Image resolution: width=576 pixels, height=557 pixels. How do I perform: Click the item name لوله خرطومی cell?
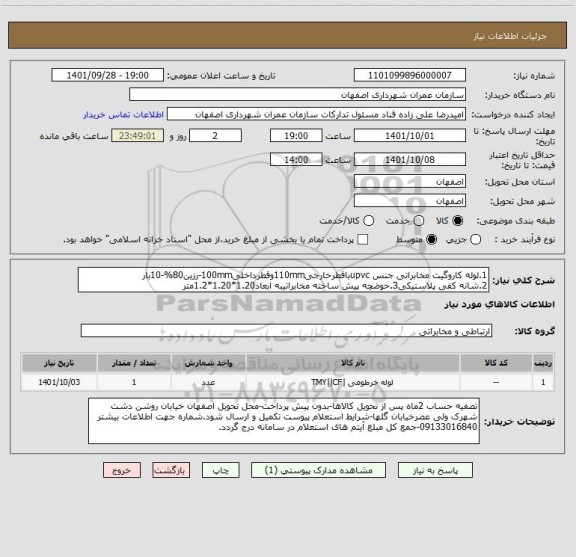point(353,382)
